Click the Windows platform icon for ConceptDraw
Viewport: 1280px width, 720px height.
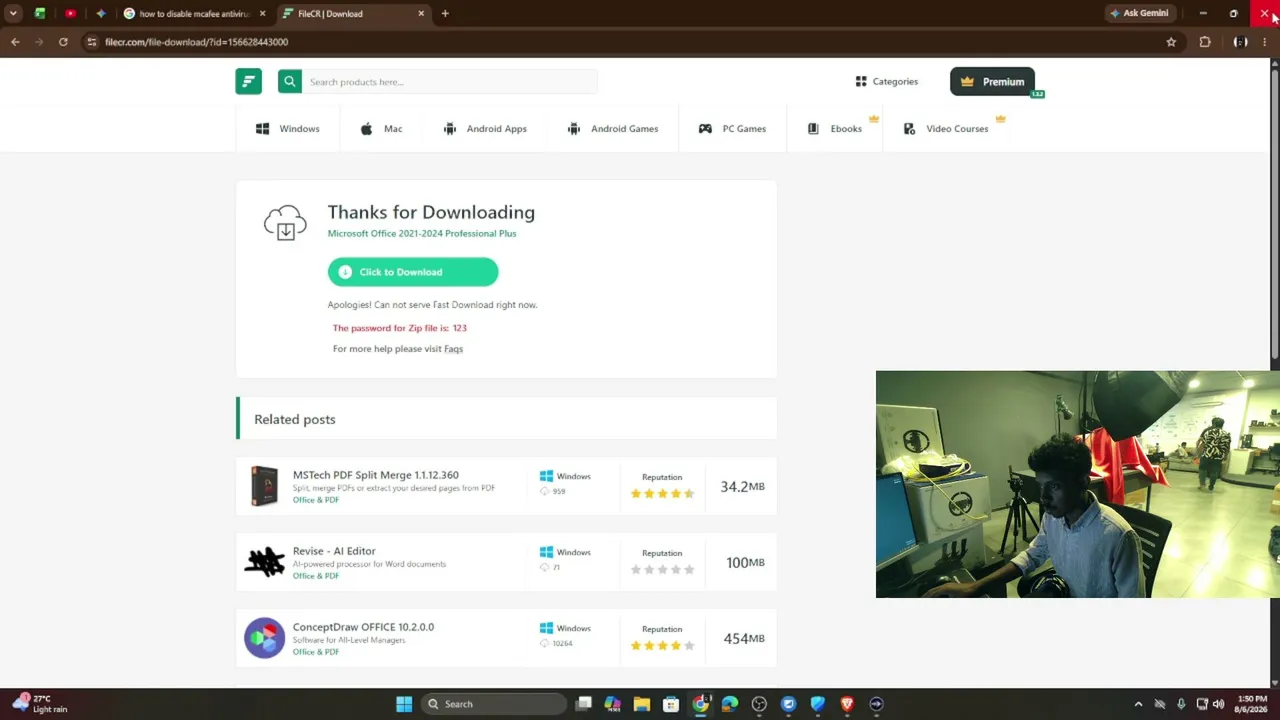[546, 628]
